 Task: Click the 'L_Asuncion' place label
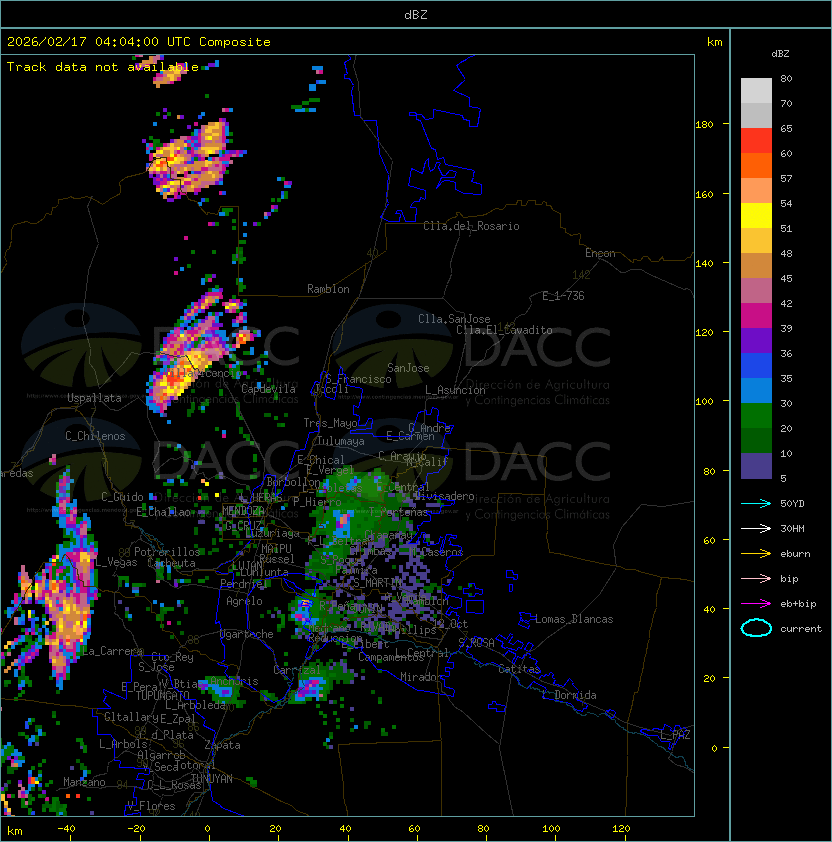point(455,390)
